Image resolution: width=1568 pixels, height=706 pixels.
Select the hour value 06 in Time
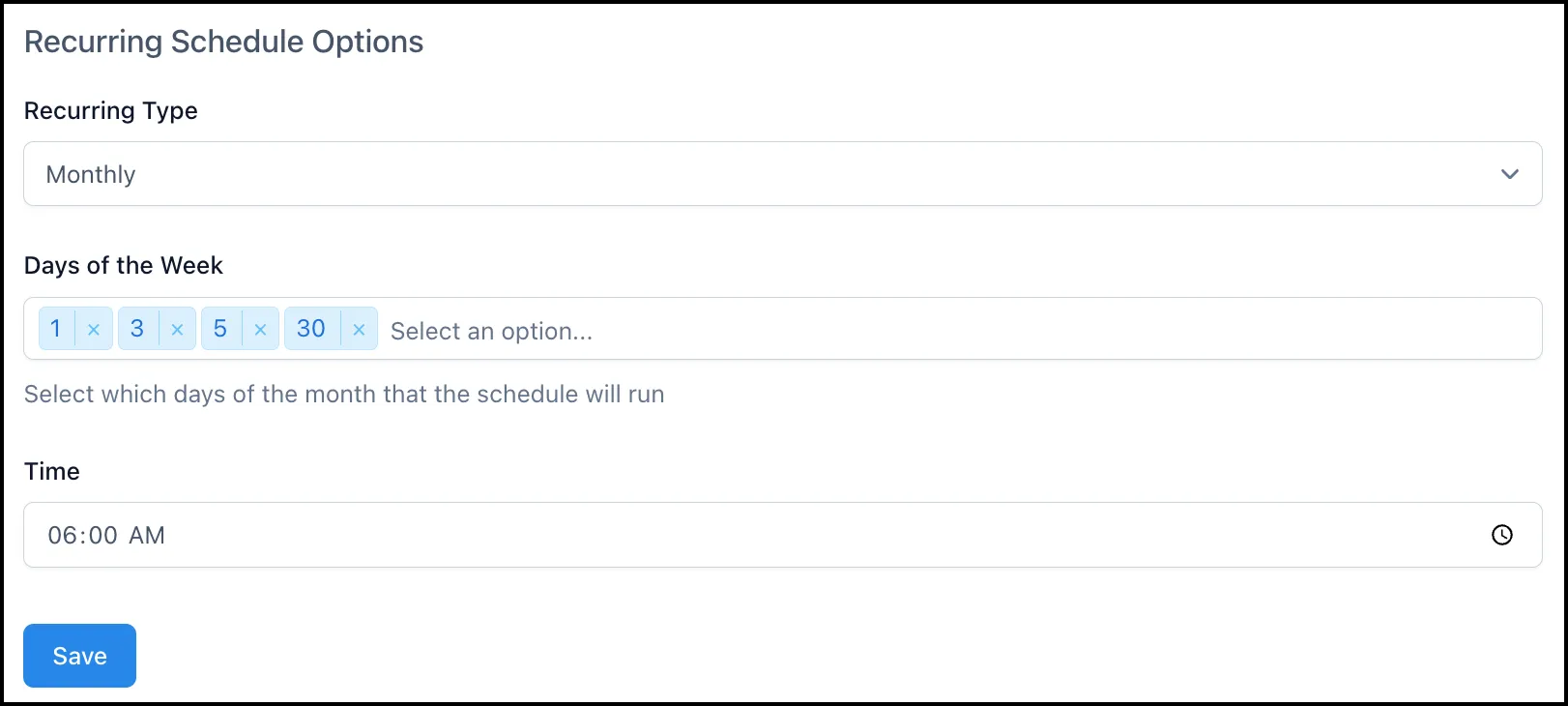(x=61, y=535)
